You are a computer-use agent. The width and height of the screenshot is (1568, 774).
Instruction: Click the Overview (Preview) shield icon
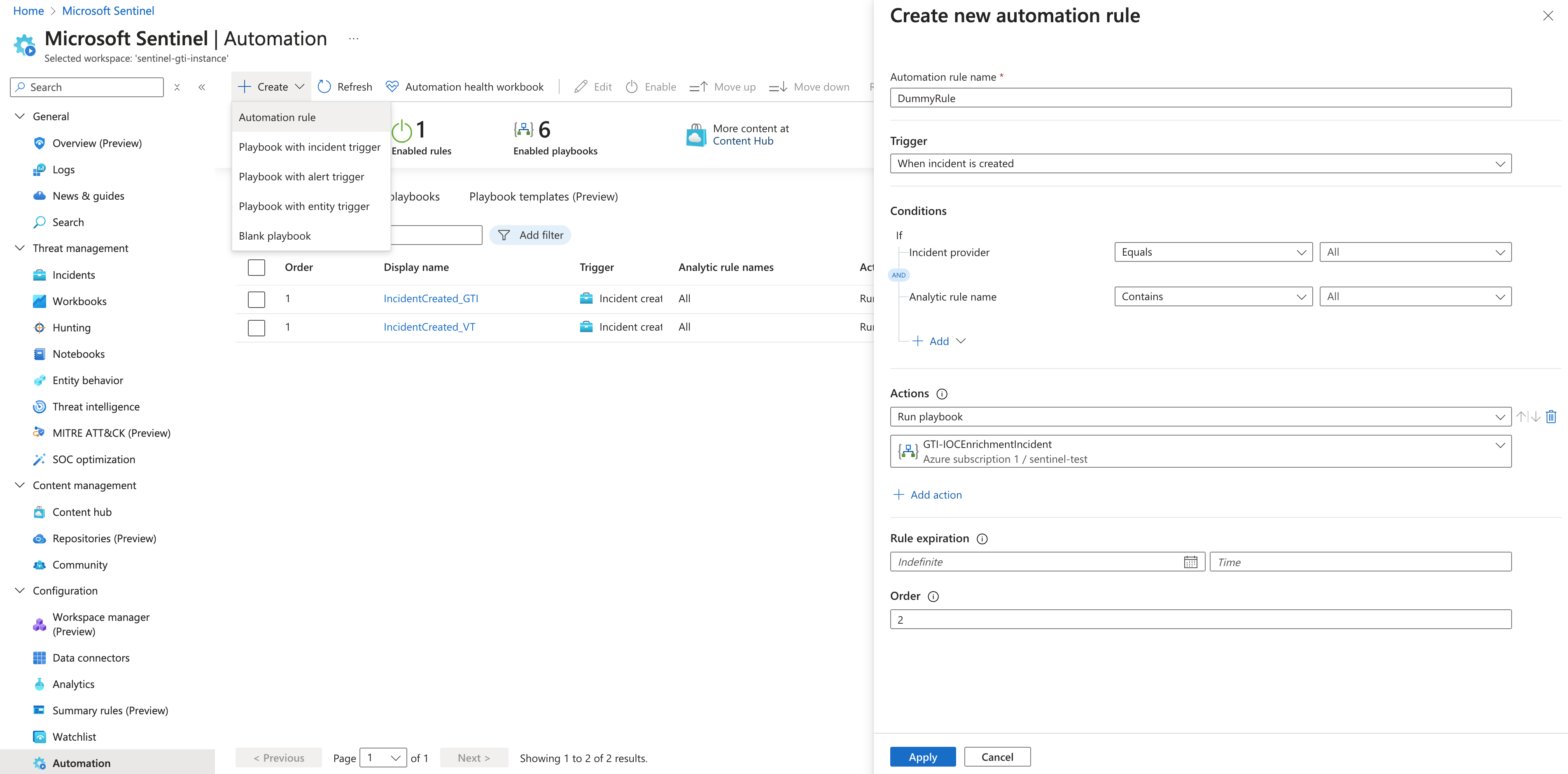[x=40, y=143]
